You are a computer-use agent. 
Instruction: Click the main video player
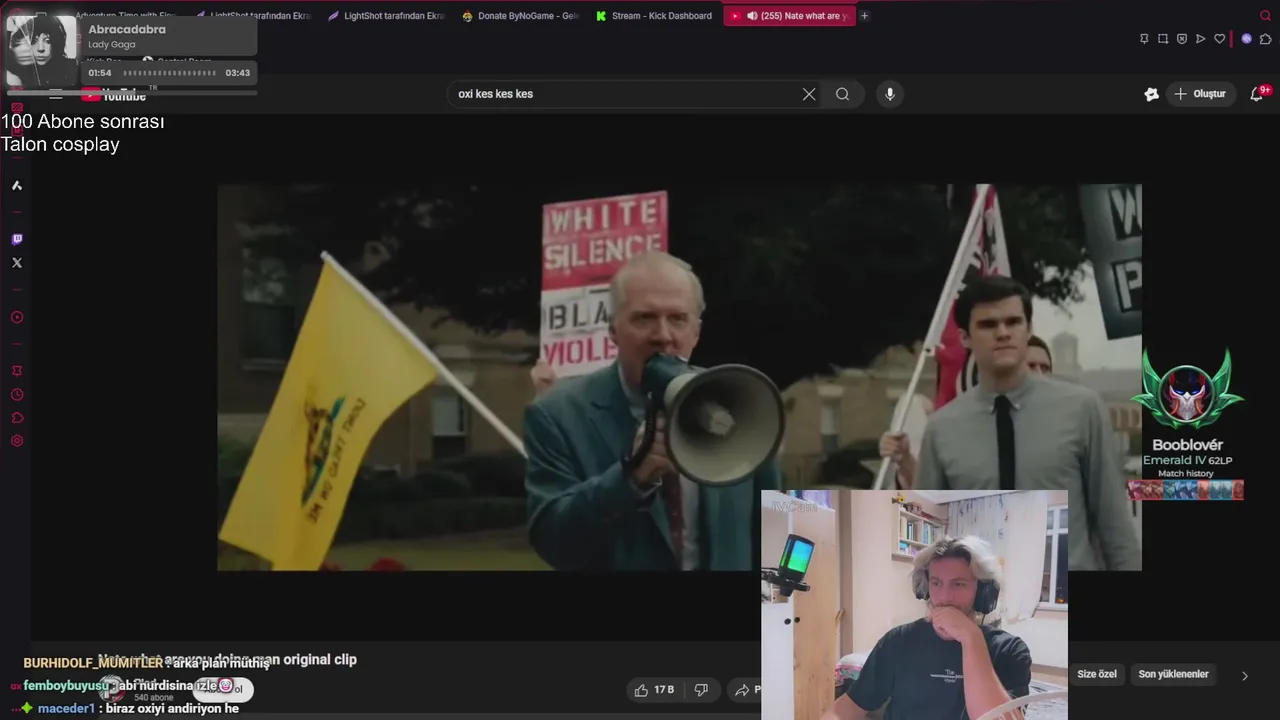pyautogui.click(x=679, y=377)
